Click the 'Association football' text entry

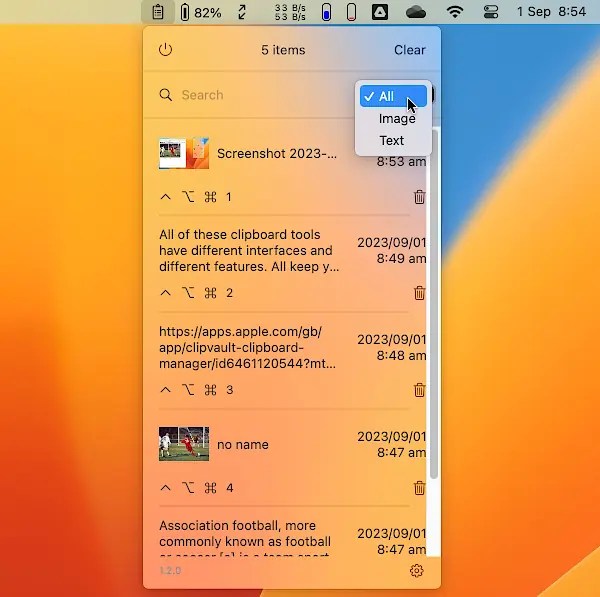point(245,538)
